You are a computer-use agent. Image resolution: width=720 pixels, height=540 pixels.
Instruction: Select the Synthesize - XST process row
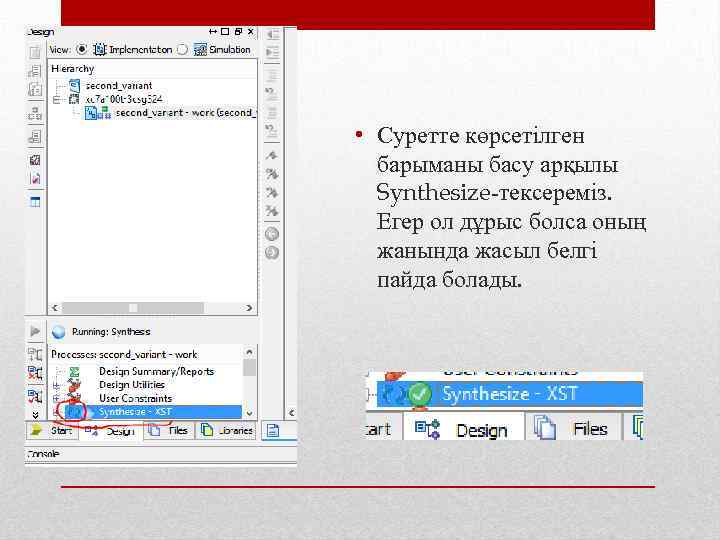(152, 411)
